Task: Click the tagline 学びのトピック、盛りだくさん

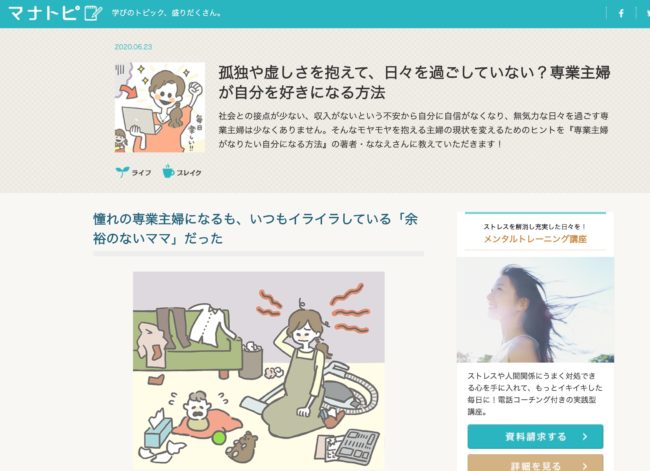Action: pos(166,13)
